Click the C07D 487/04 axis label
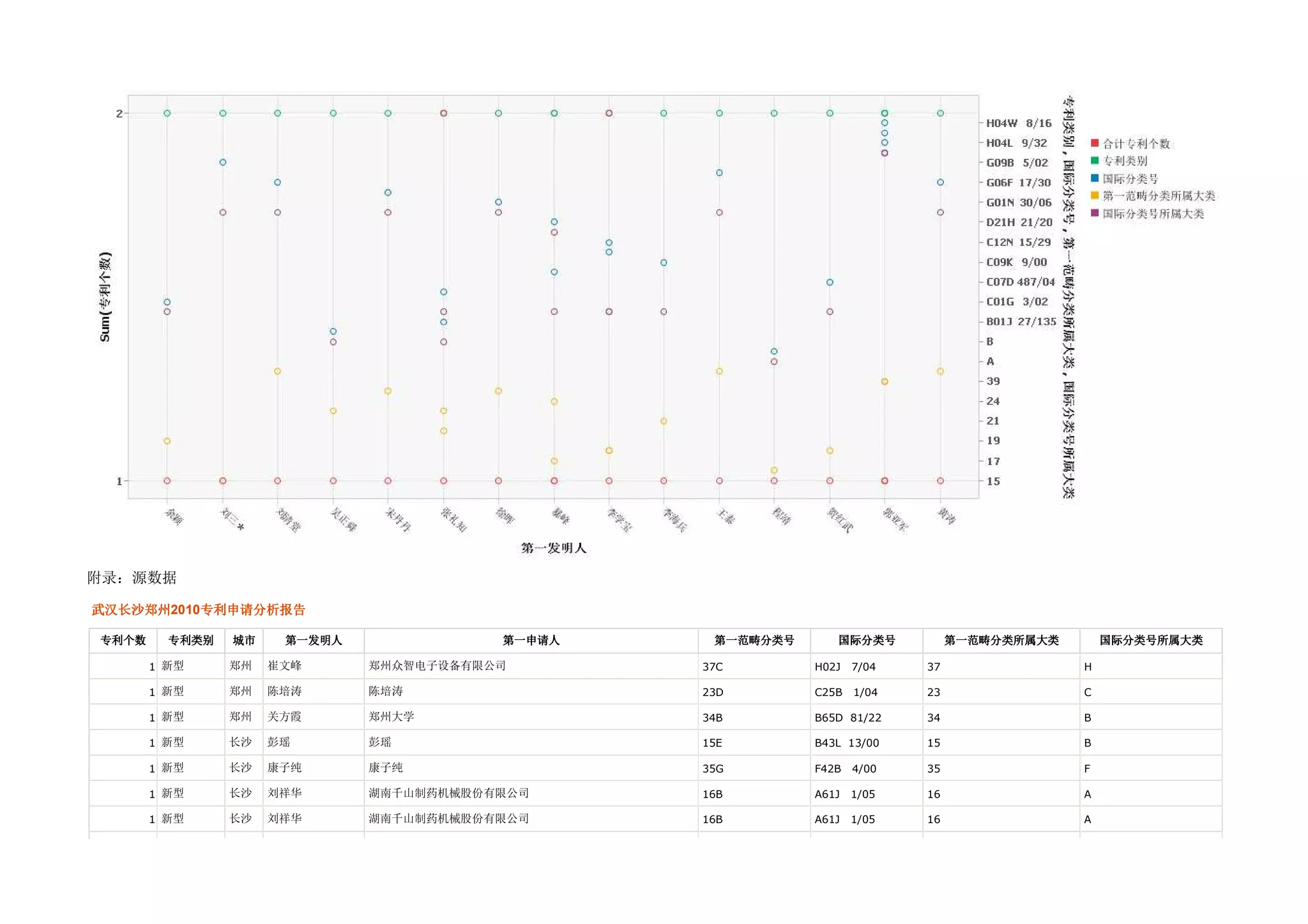The image size is (1308, 924). (1020, 282)
